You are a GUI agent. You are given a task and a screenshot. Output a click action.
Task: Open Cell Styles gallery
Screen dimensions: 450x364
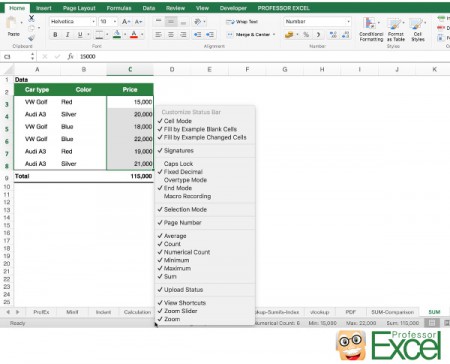[418, 29]
